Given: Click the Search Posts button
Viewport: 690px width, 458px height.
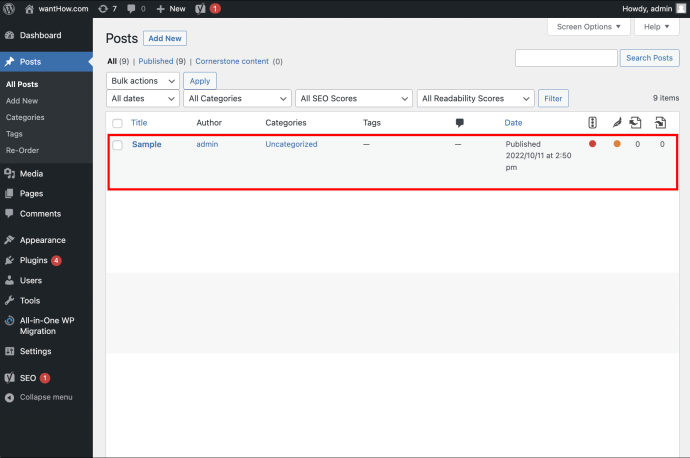Looking at the screenshot, I should click(x=650, y=58).
